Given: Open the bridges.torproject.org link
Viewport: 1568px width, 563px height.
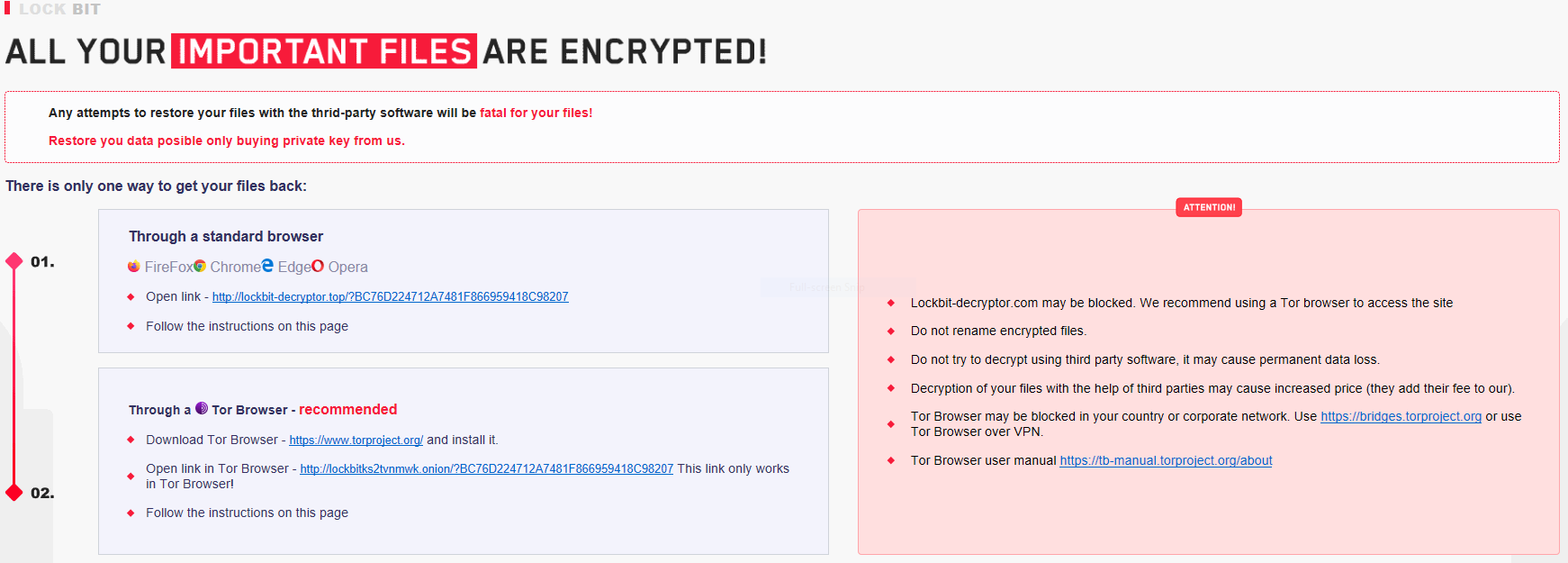Looking at the screenshot, I should (x=1401, y=417).
